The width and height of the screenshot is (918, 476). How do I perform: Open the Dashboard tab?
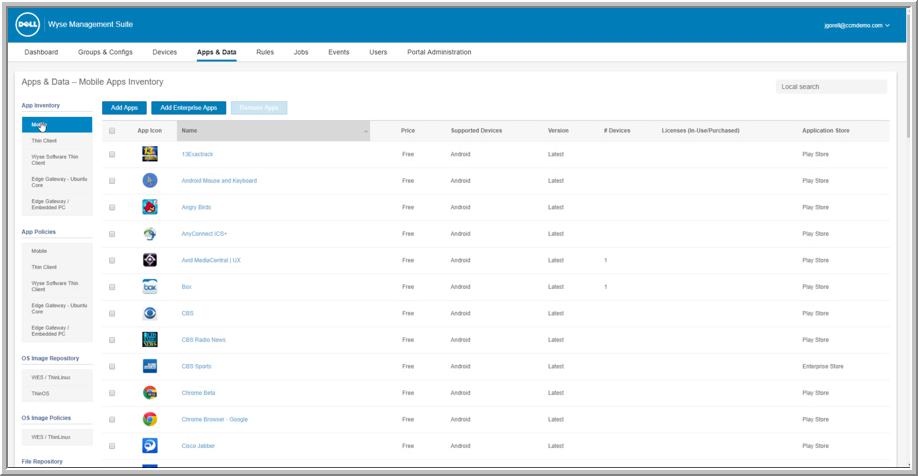coord(41,52)
